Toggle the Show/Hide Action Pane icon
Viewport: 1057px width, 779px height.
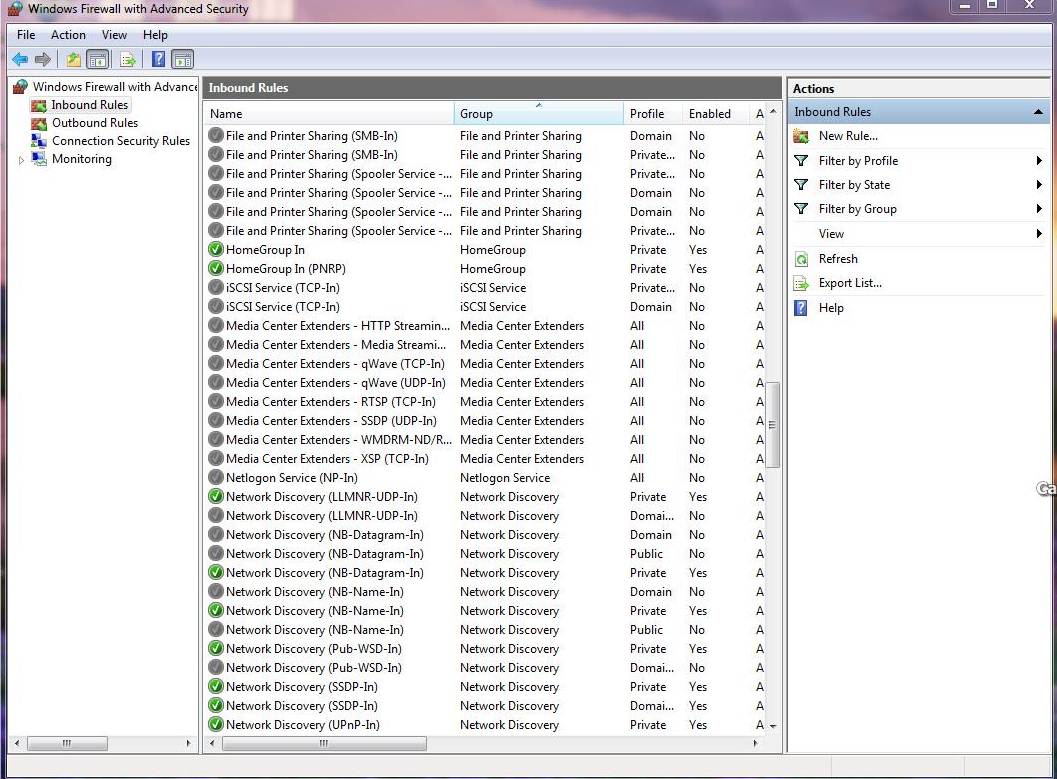tap(183, 59)
